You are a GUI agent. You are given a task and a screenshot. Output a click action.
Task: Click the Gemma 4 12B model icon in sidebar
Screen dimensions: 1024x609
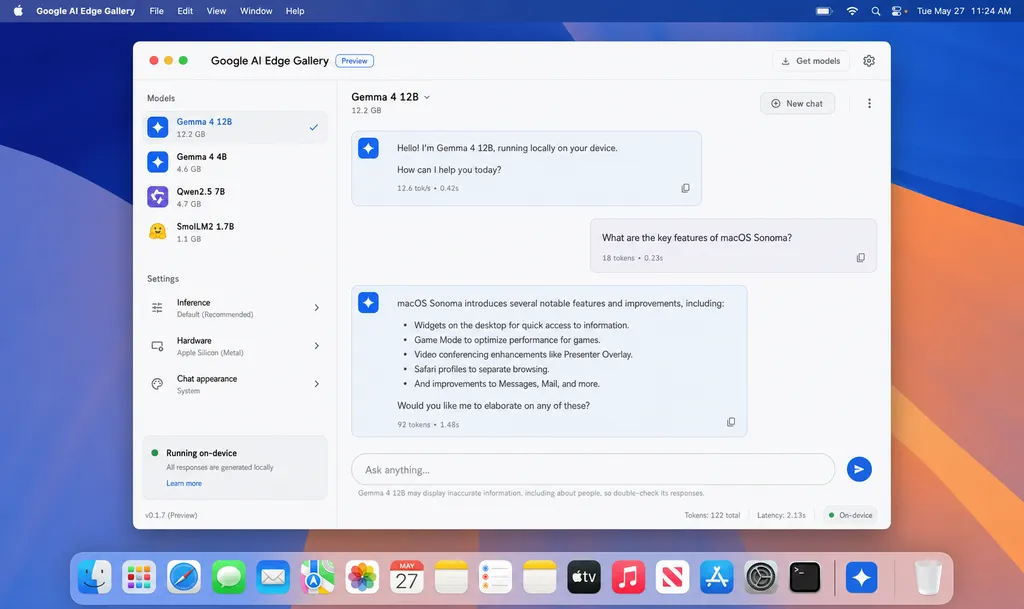click(157, 127)
